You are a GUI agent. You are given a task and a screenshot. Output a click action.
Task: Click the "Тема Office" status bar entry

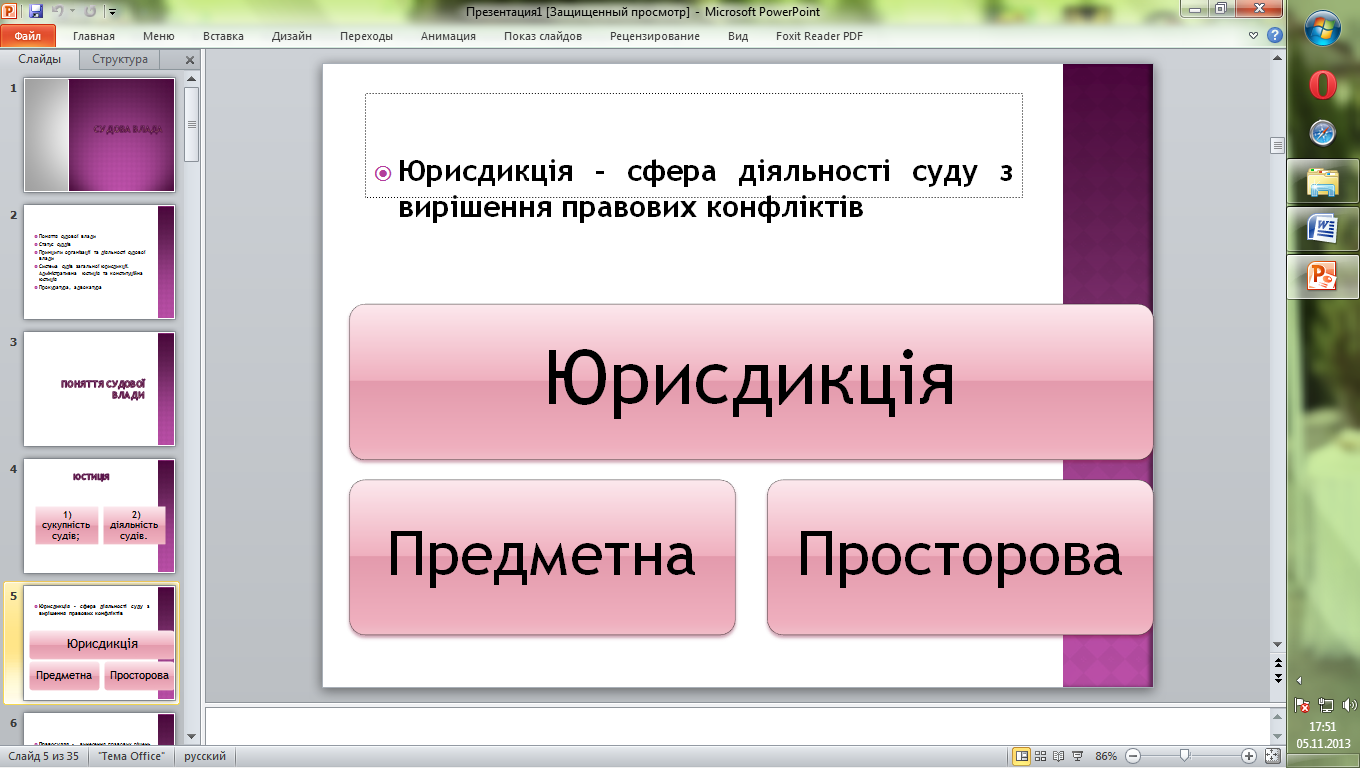133,757
